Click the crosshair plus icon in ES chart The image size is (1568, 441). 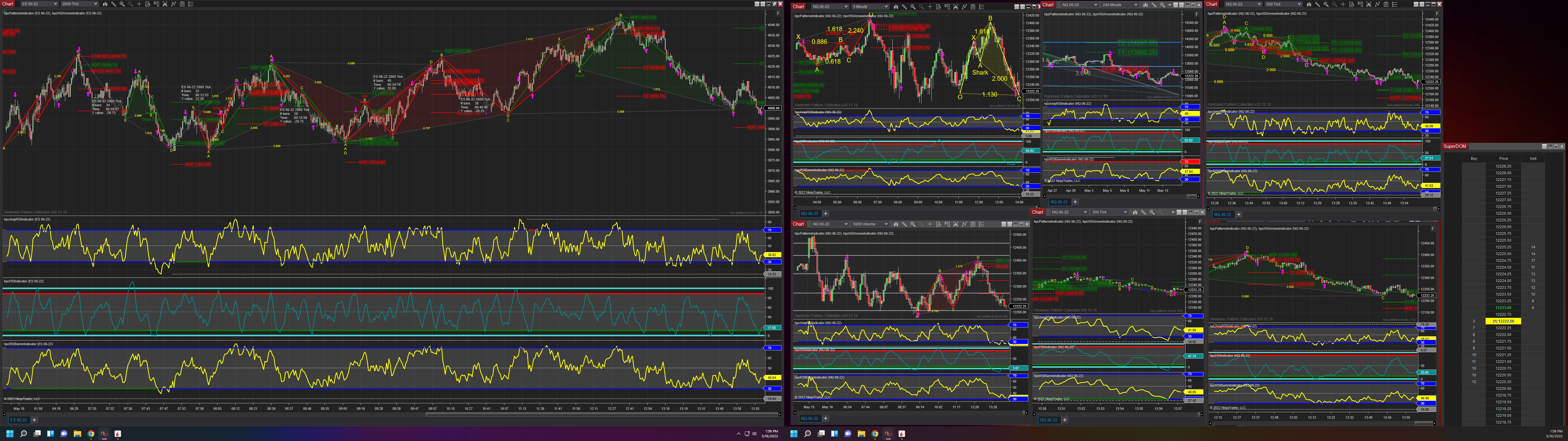pos(139,4)
